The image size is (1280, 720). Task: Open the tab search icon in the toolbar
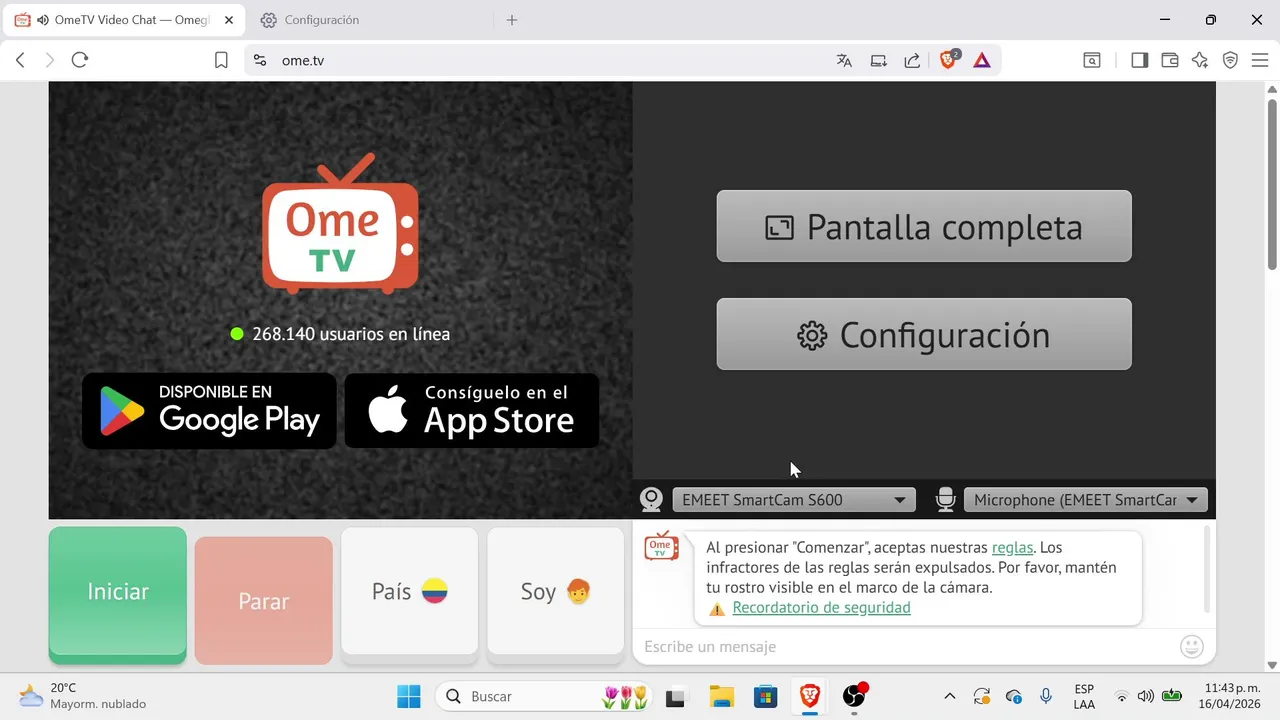[1092, 60]
